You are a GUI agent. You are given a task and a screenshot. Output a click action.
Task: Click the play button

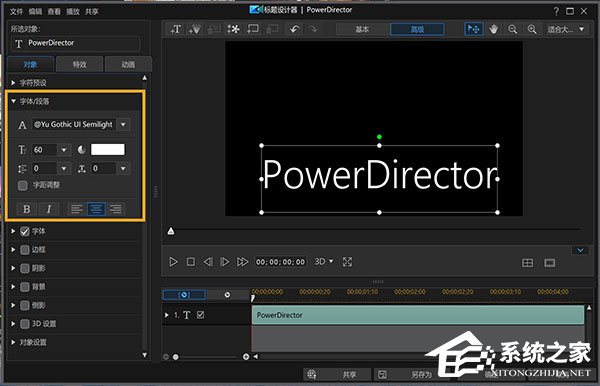(x=173, y=262)
